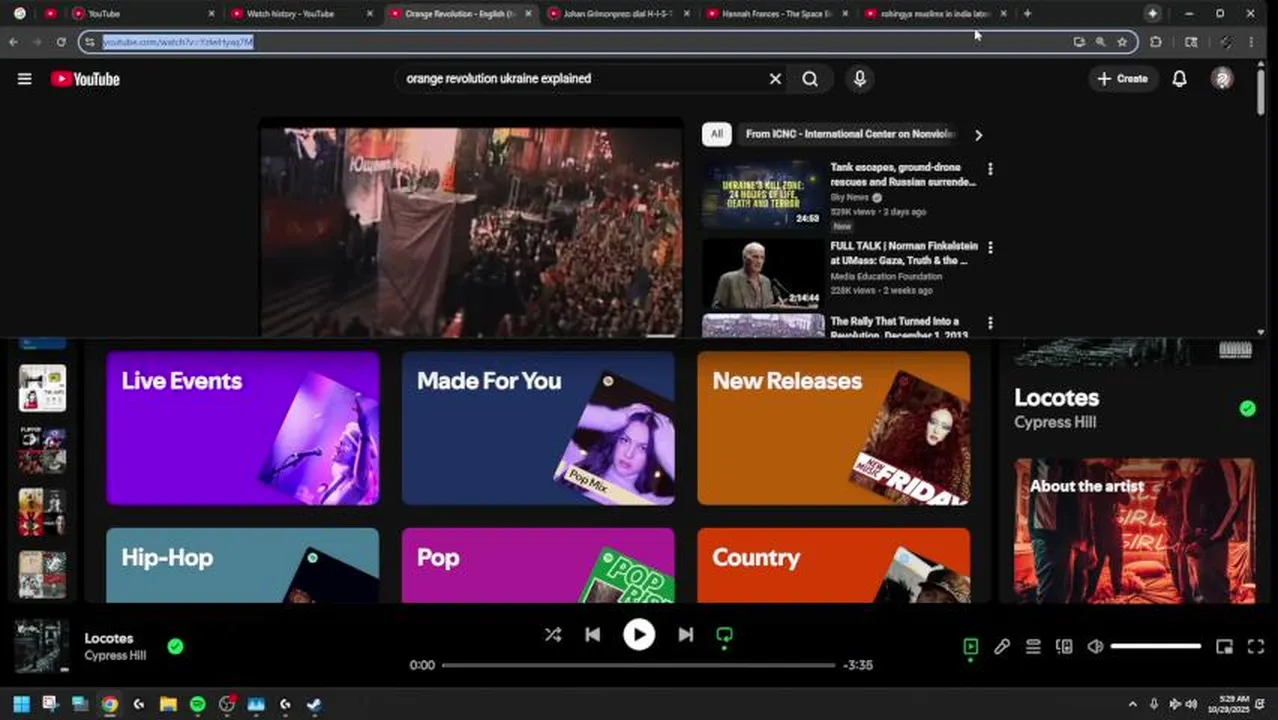Image resolution: width=1278 pixels, height=720 pixels.
Task: Open Spotify miniplayer
Action: 1224,647
